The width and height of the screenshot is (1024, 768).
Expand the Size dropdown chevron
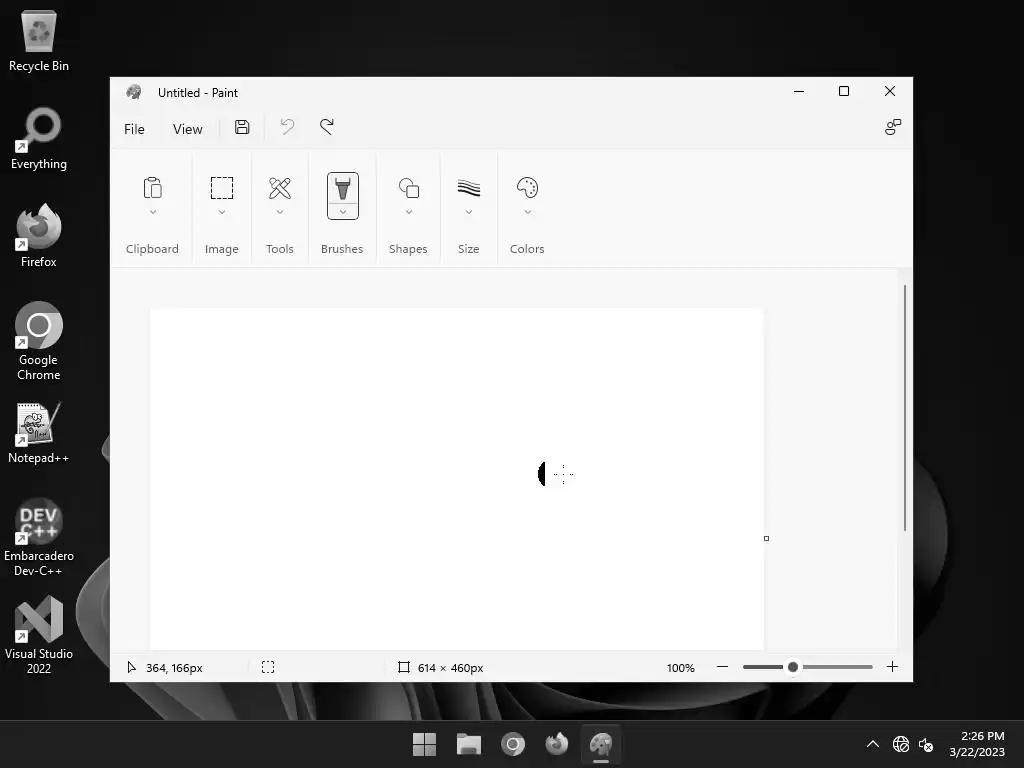click(469, 212)
